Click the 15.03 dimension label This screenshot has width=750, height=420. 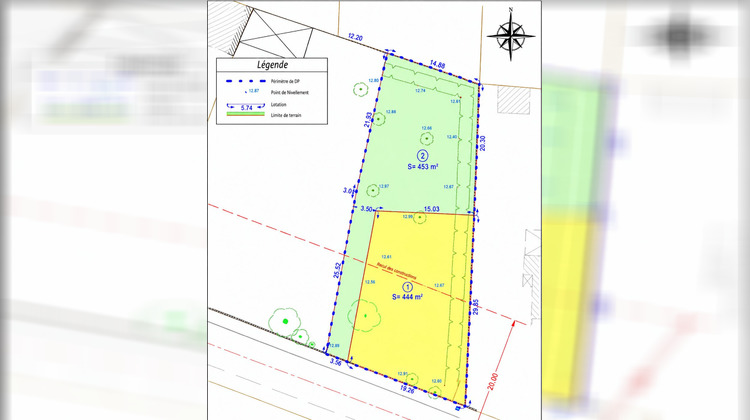[x=431, y=209]
